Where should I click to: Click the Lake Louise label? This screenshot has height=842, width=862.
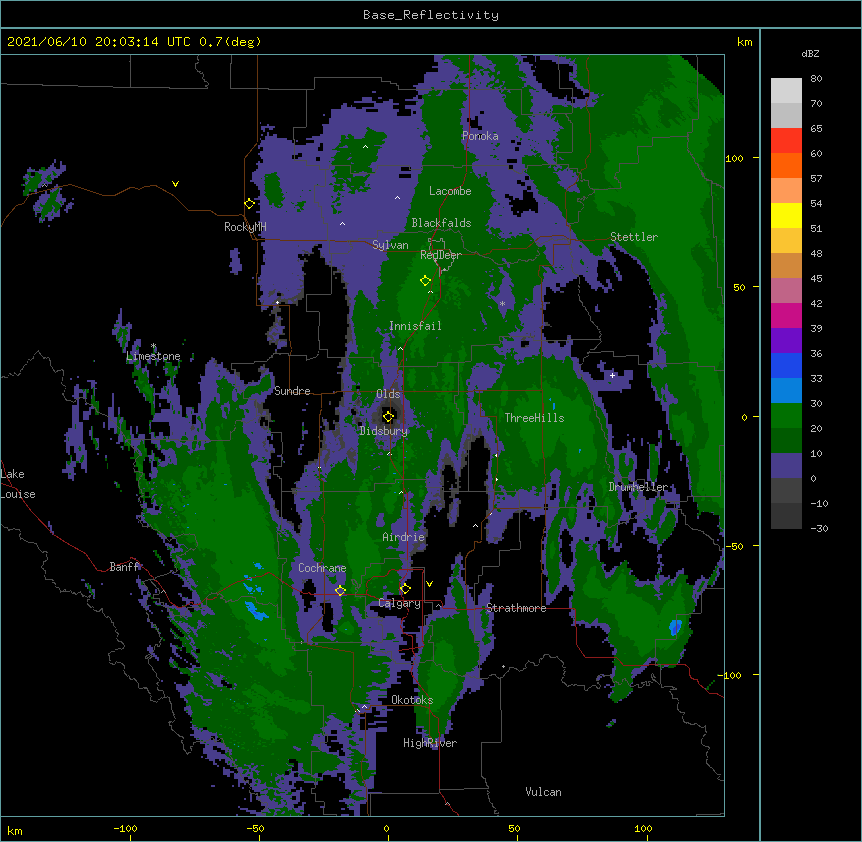click(x=18, y=484)
